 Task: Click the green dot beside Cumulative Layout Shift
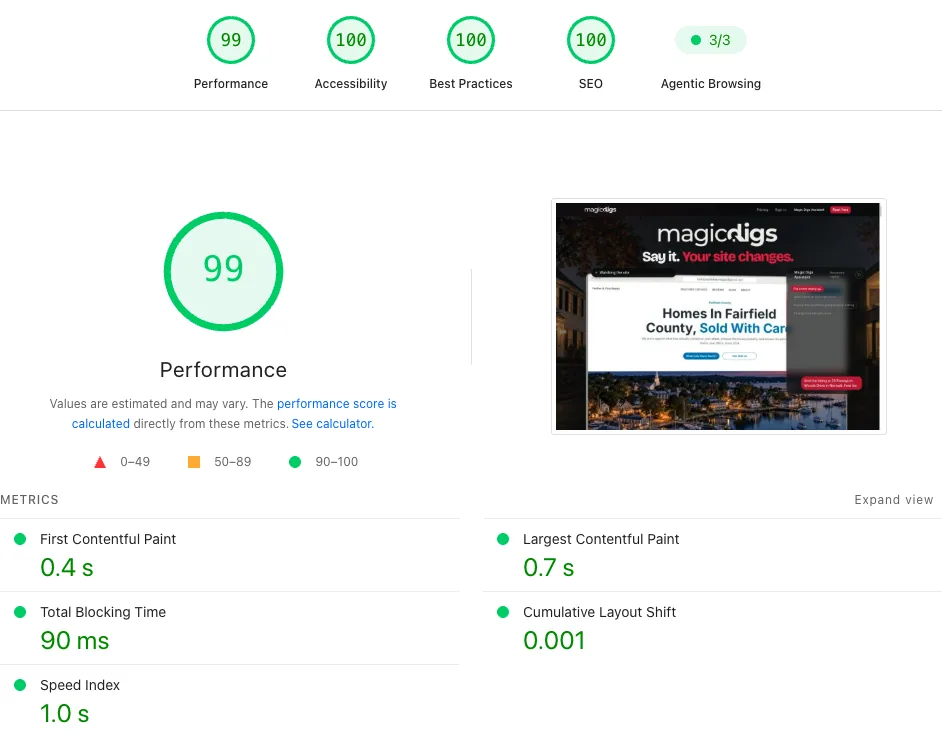(503, 612)
